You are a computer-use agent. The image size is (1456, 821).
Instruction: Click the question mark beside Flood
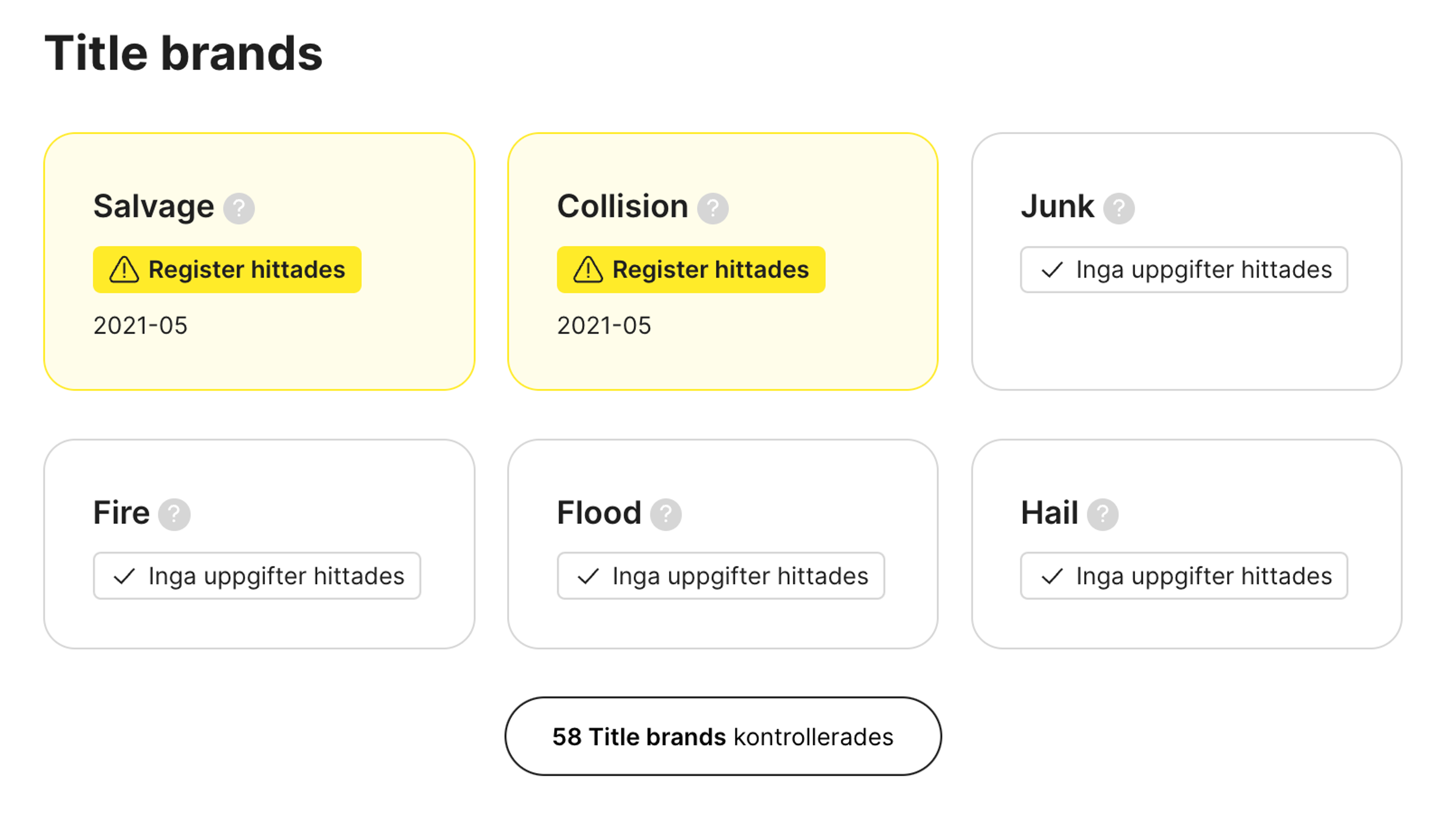tap(665, 514)
